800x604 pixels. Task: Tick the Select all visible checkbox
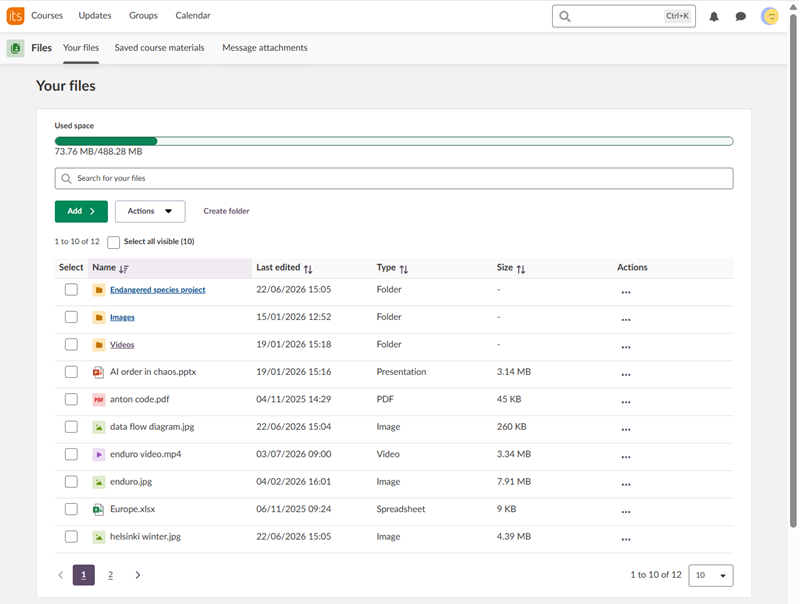pyautogui.click(x=113, y=242)
